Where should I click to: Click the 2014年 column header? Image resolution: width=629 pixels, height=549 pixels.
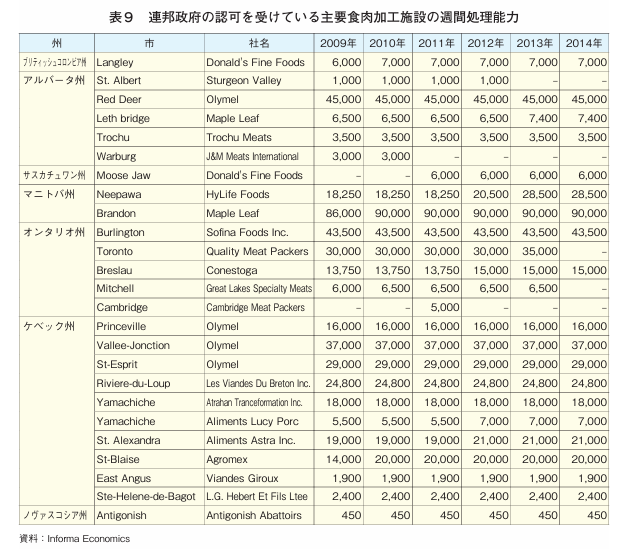point(584,43)
